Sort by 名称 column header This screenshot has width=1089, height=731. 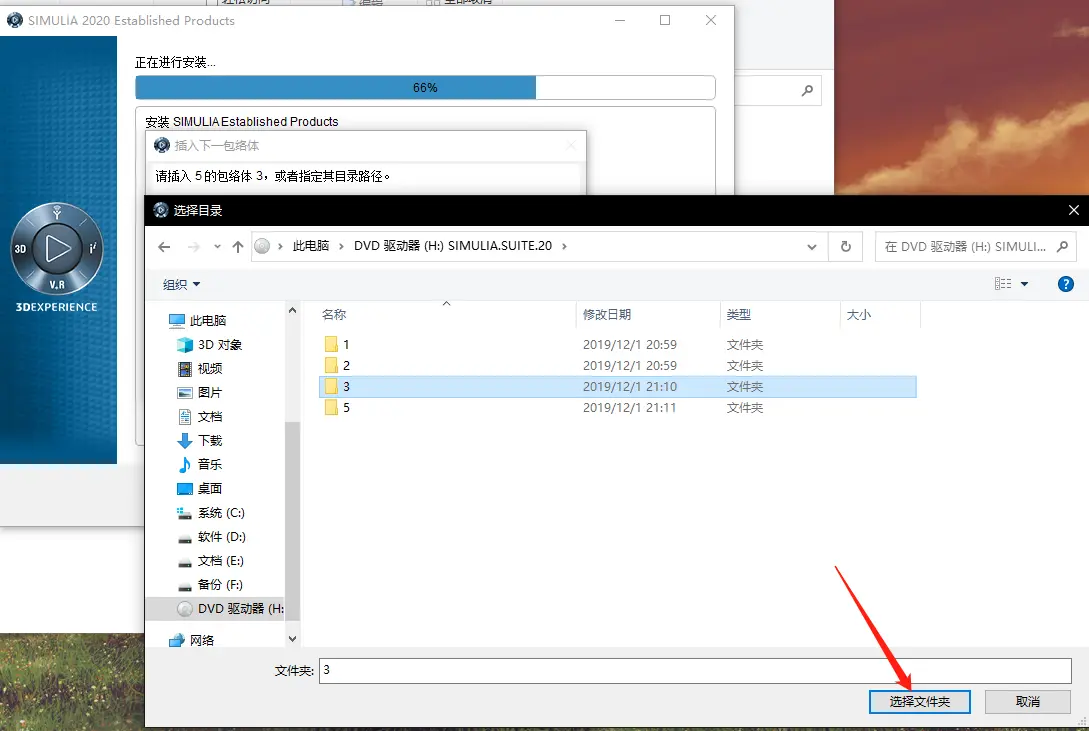334,314
